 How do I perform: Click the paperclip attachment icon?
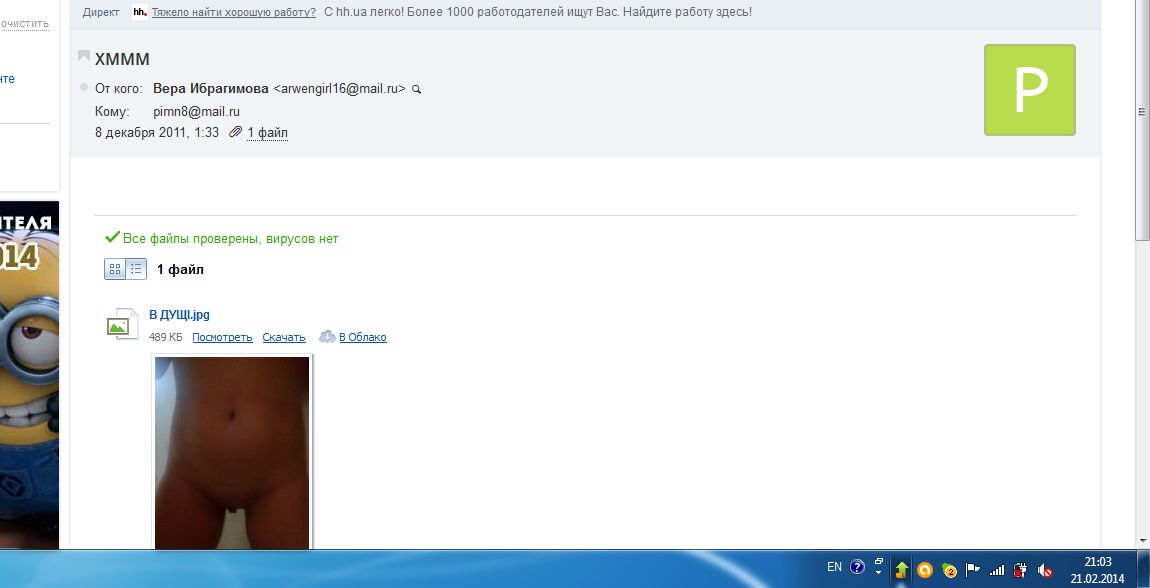point(235,132)
